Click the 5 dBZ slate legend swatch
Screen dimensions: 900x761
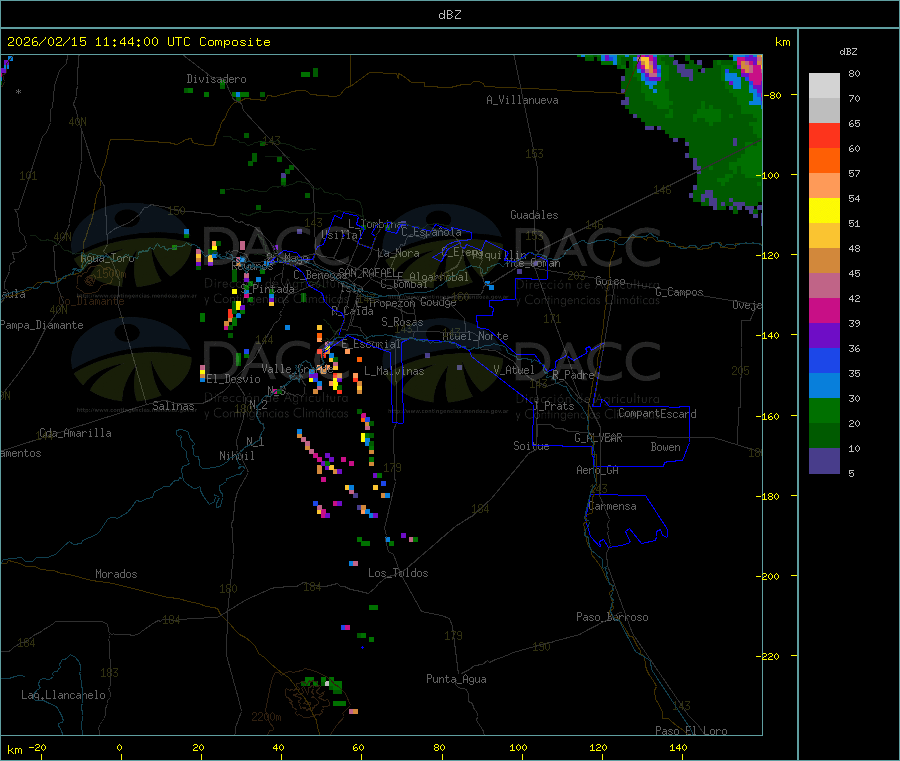pyautogui.click(x=824, y=461)
